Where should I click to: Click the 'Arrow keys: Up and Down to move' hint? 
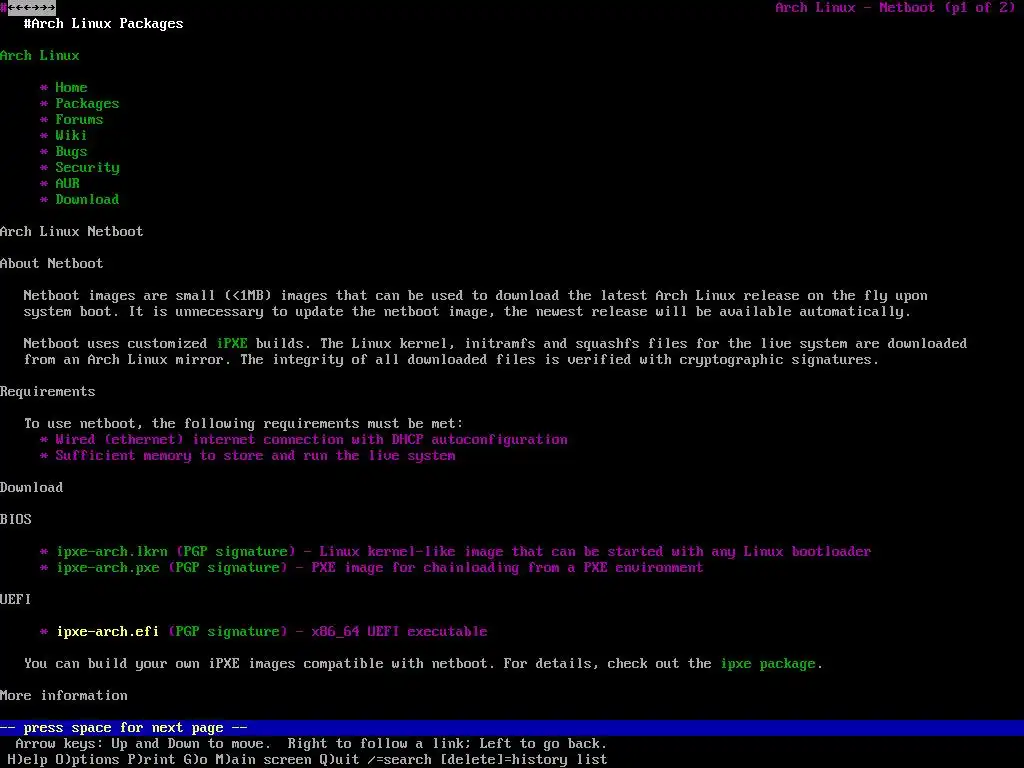(x=140, y=744)
